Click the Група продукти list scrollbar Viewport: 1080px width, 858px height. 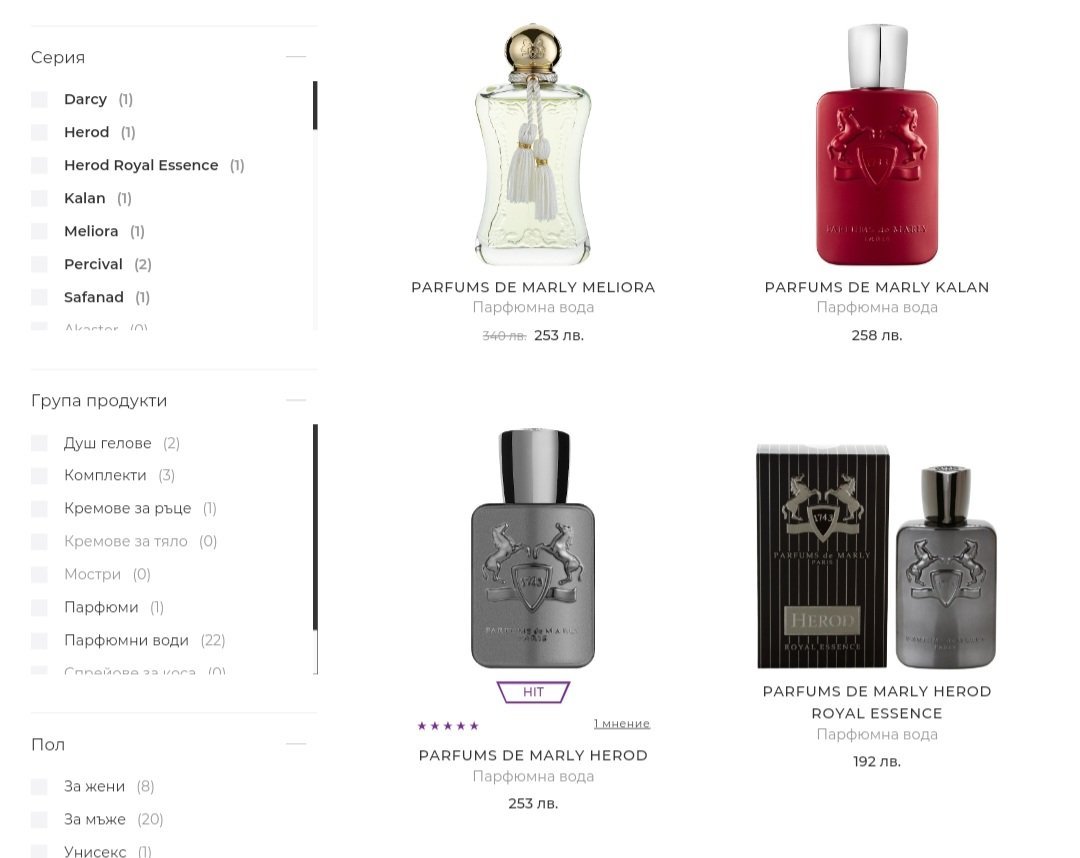(x=315, y=527)
